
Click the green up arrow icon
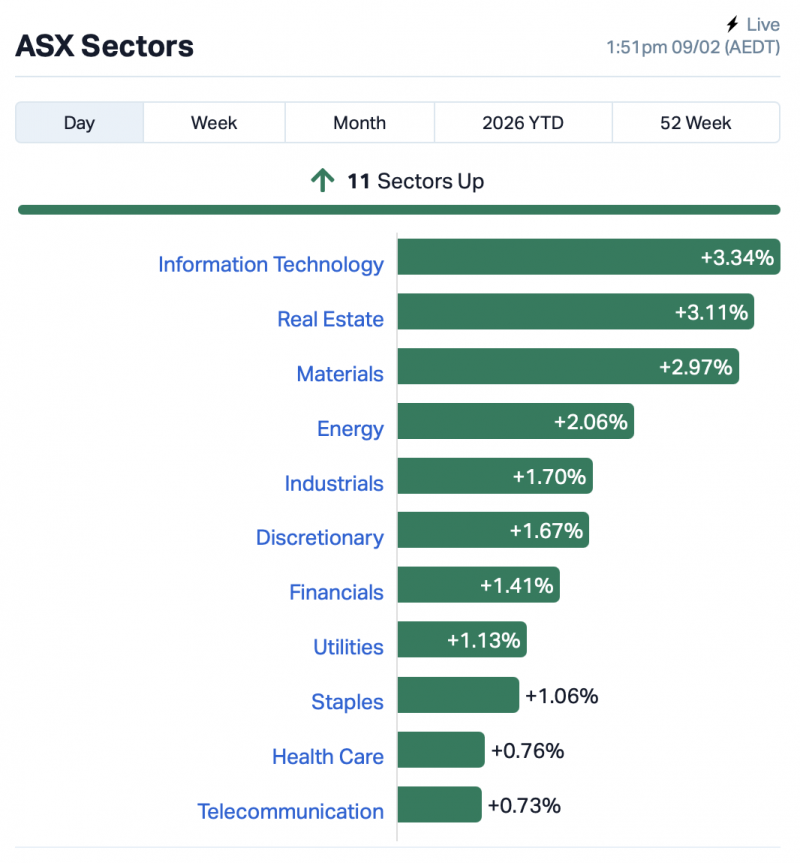pyautogui.click(x=322, y=181)
